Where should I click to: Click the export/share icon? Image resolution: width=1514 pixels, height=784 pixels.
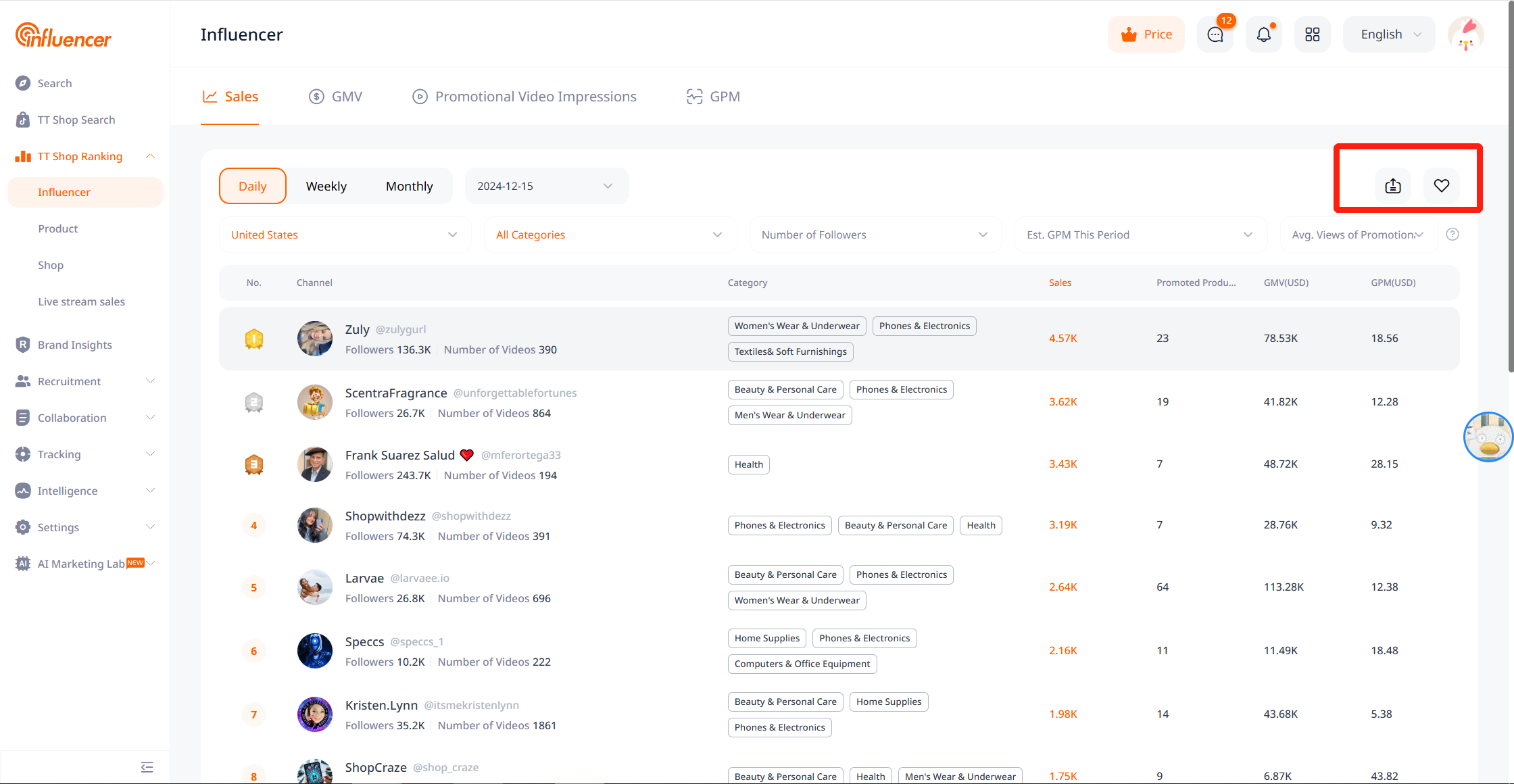pos(1393,186)
